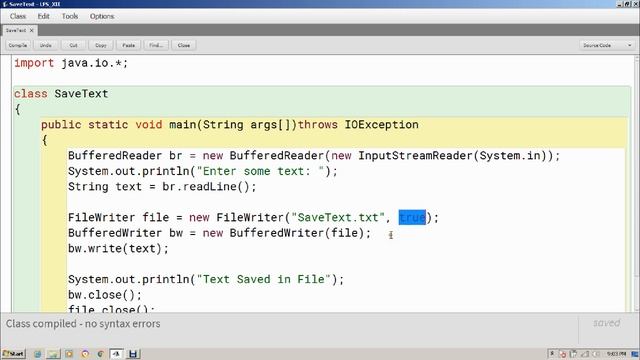The width and height of the screenshot is (640, 360).
Task: Click the Cut toolbar button
Action: coord(73,45)
